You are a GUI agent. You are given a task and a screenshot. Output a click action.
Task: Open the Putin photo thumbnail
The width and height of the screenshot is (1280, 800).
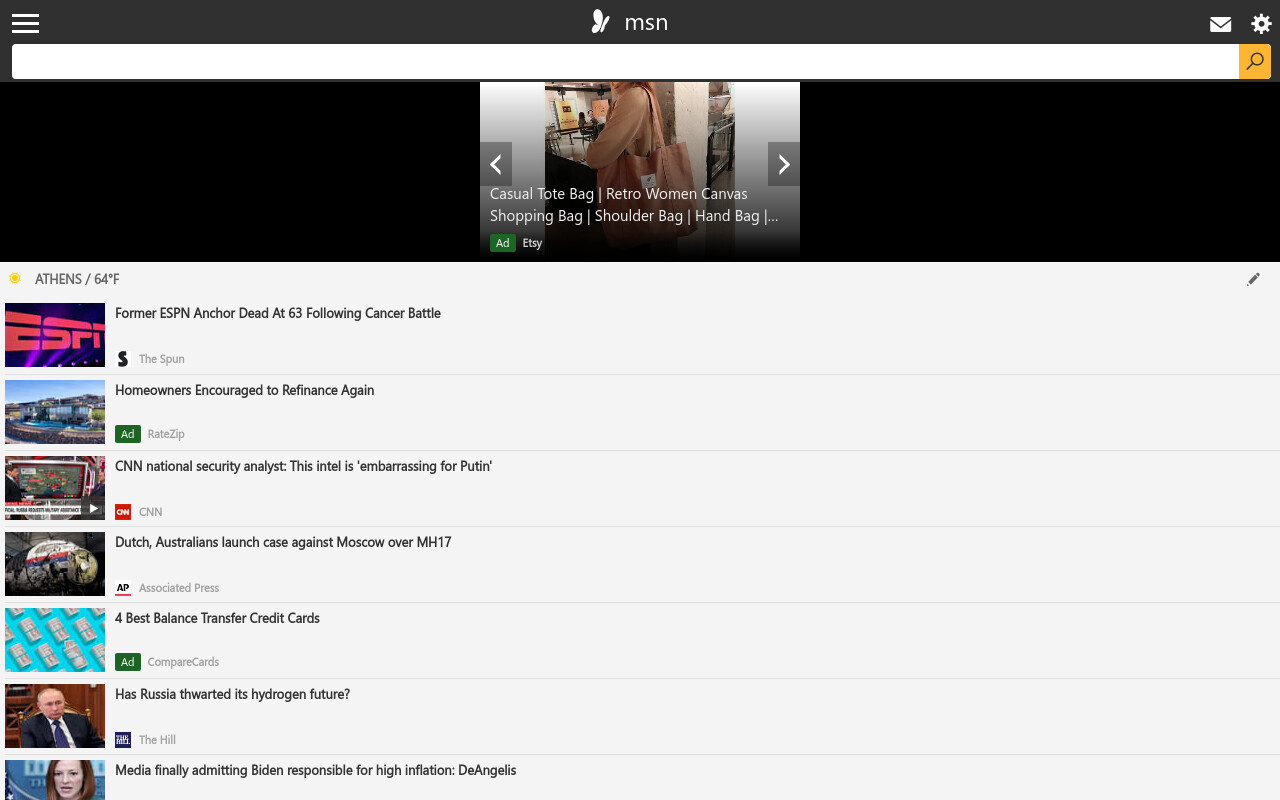(x=55, y=716)
